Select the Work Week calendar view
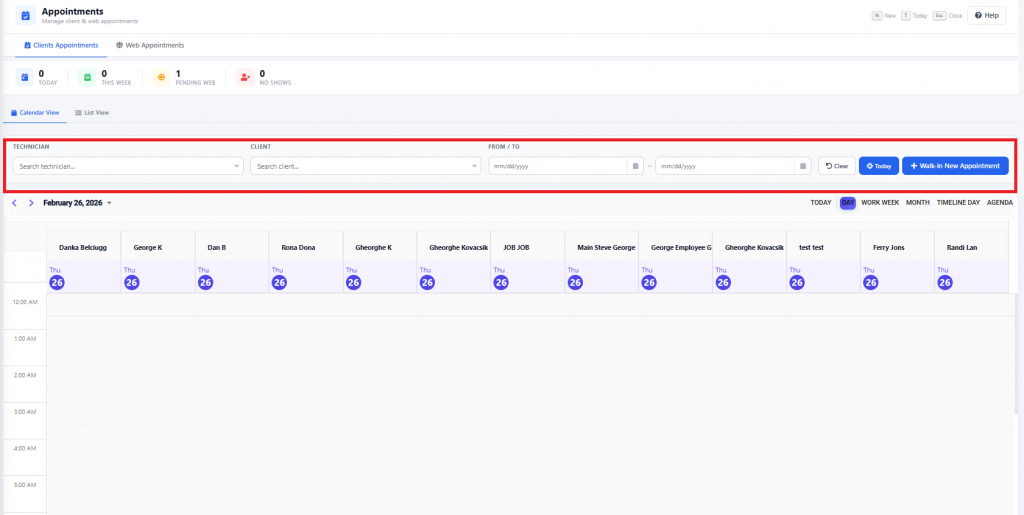 [x=880, y=203]
